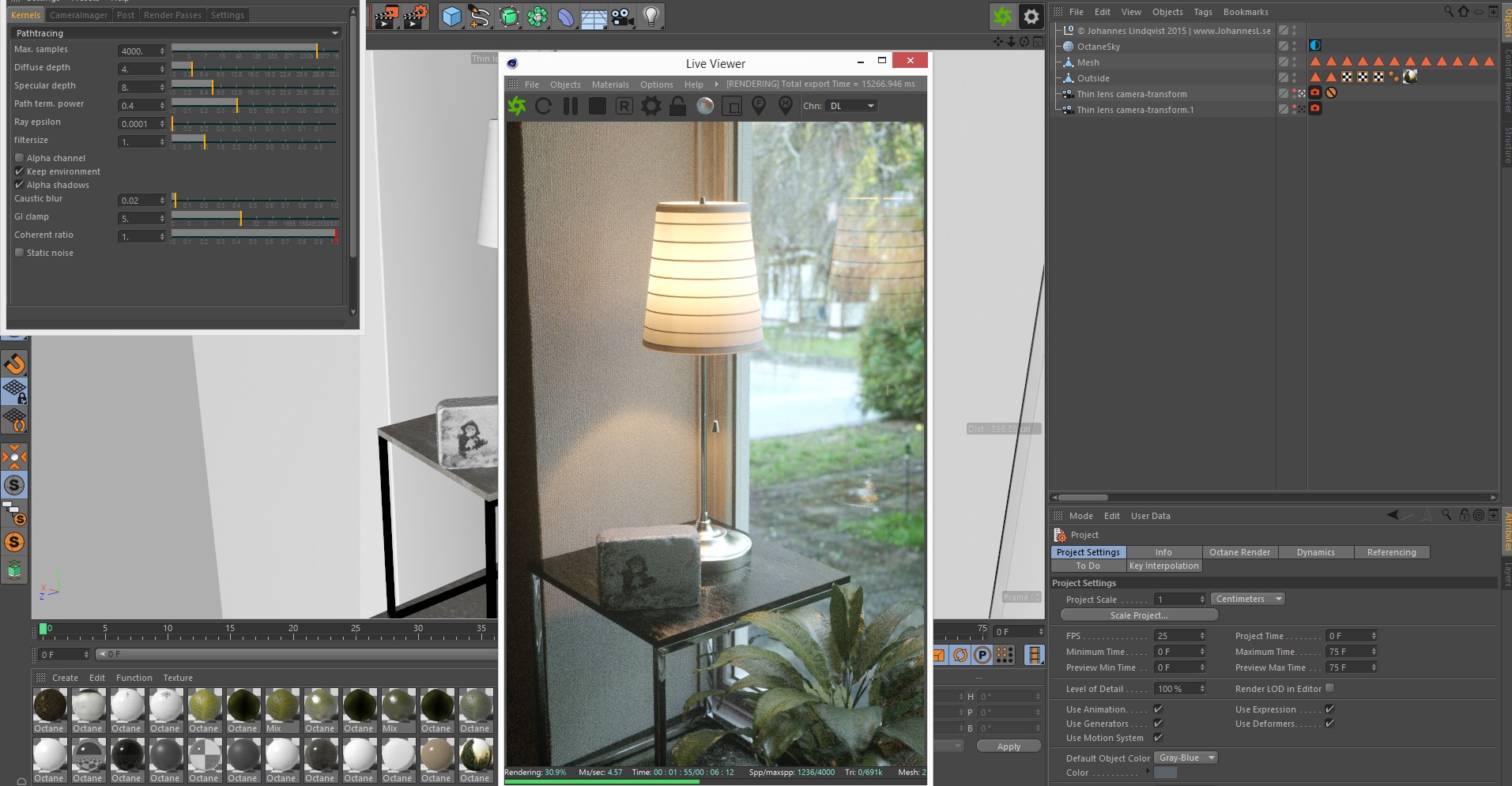Click the FPS value stepper arrows
Image resolution: width=1512 pixels, height=786 pixels.
point(1202,636)
